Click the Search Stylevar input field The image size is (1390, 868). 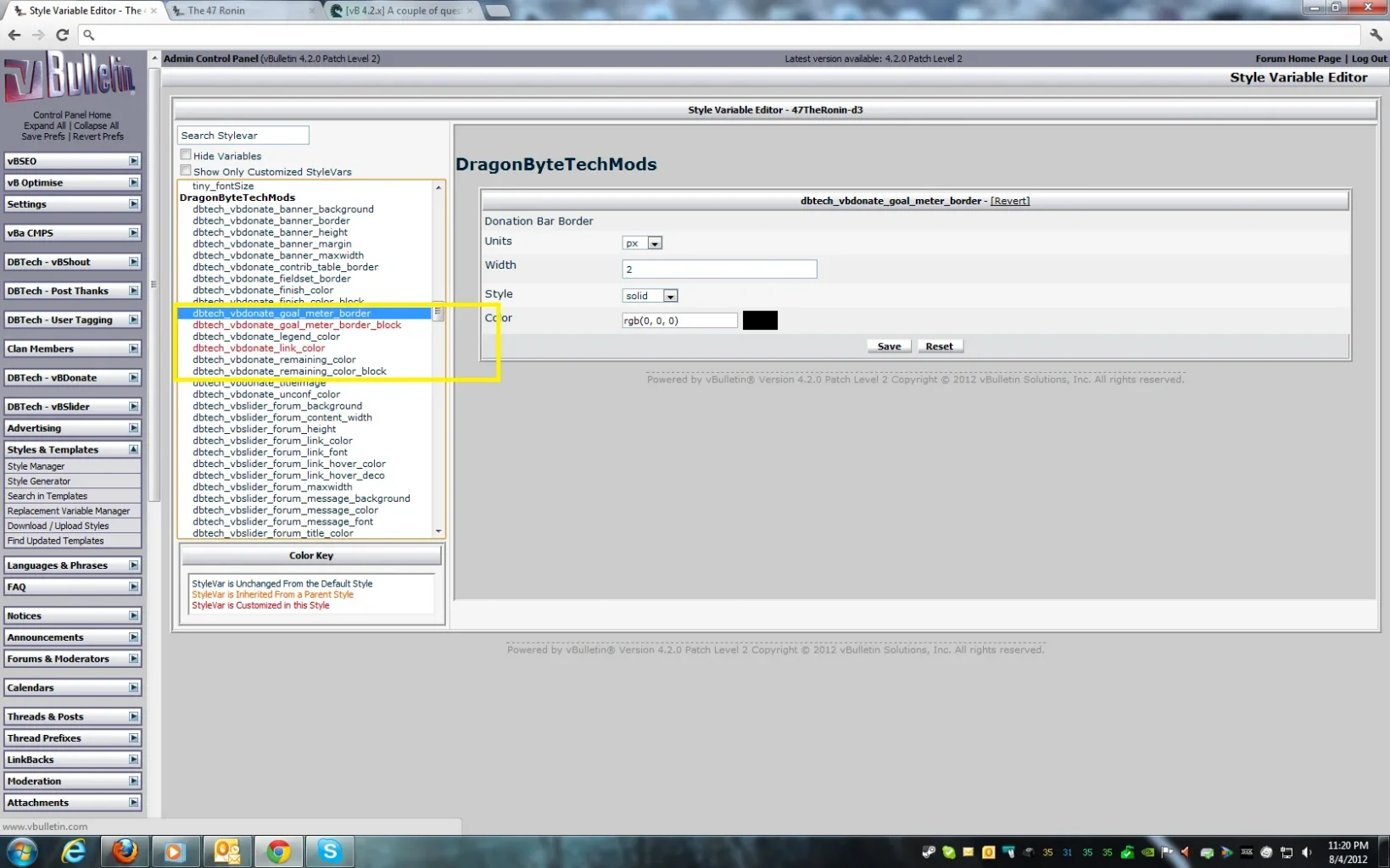click(x=243, y=136)
